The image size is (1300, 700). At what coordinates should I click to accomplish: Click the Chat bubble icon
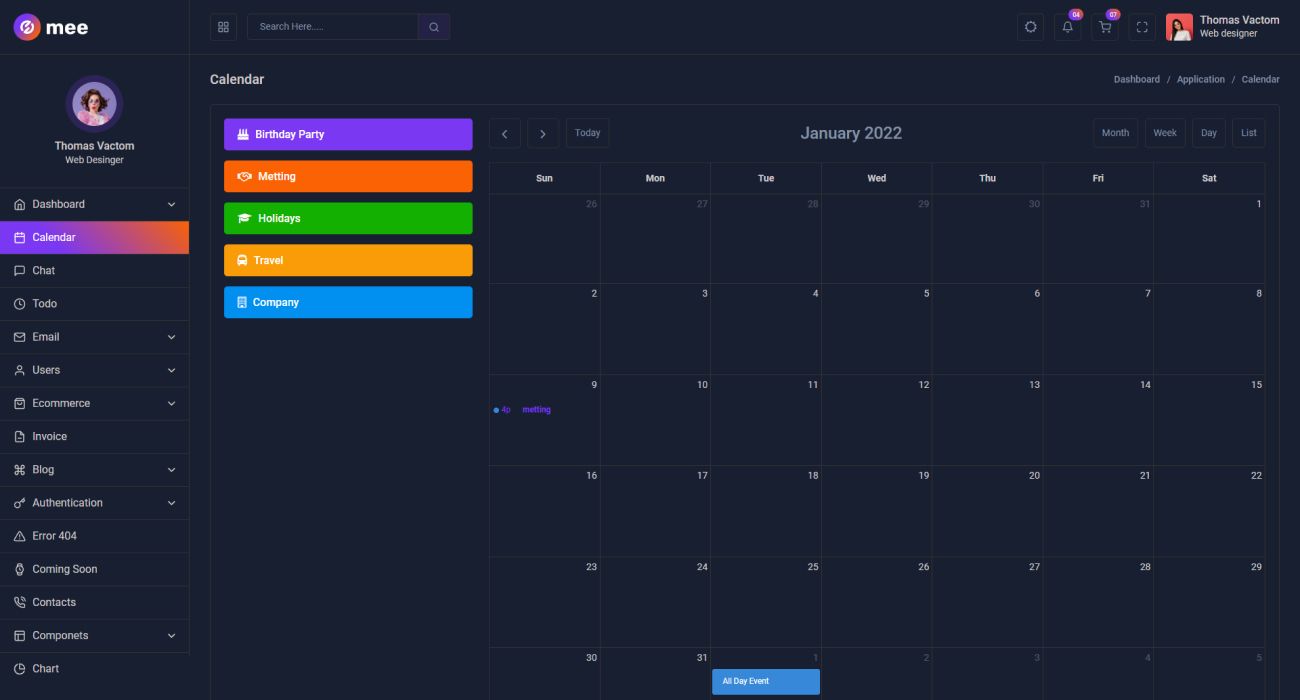pyautogui.click(x=19, y=271)
